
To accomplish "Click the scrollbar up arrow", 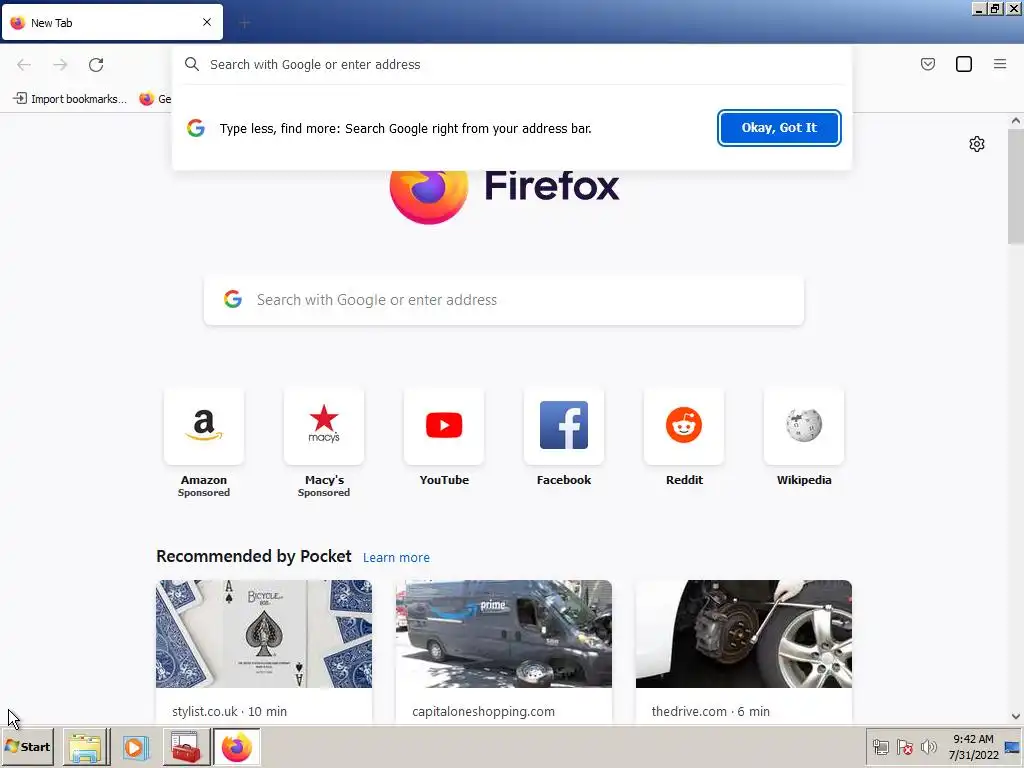I will (1016, 120).
